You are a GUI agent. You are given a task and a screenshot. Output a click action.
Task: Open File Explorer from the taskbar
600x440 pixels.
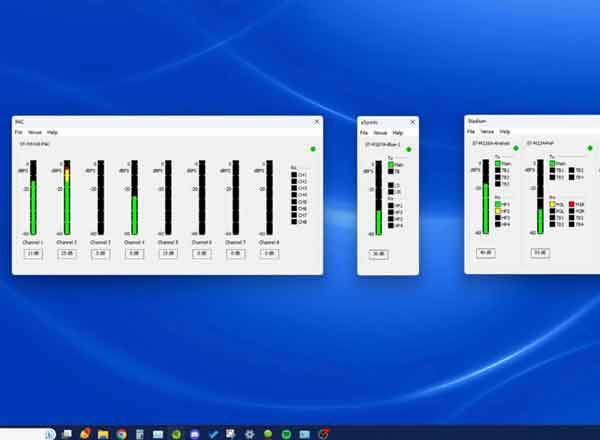103,434
